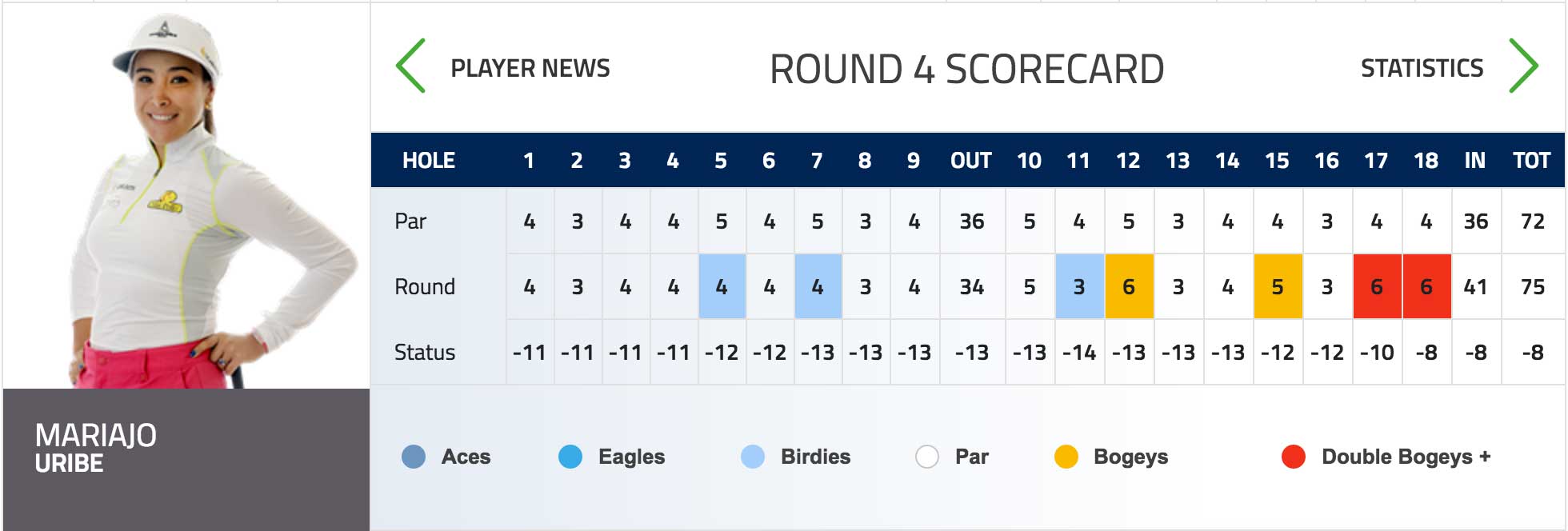This screenshot has width=1568, height=531.
Task: Click the birdie score on hole 5
Action: pyautogui.click(x=722, y=286)
